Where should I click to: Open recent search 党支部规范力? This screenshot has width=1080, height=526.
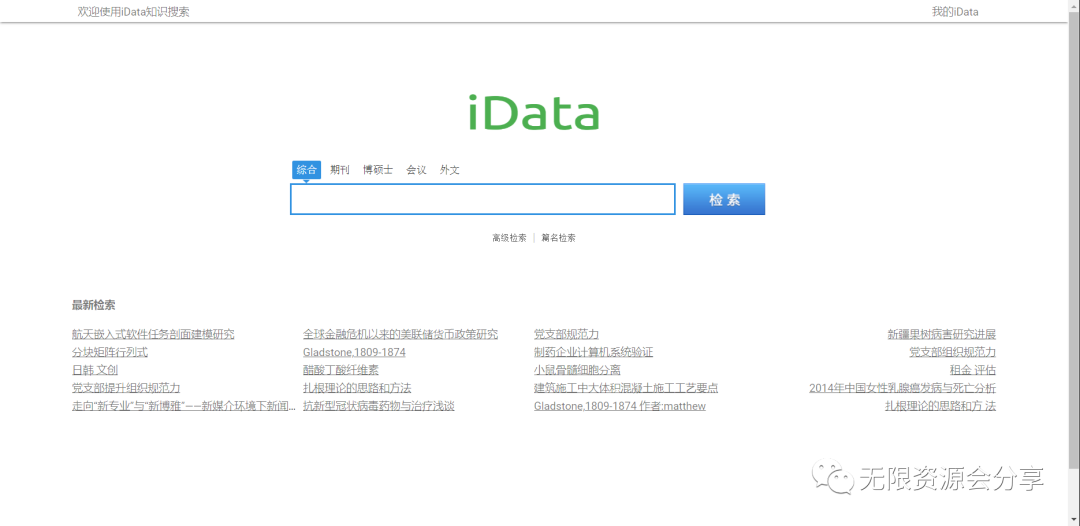(x=566, y=335)
